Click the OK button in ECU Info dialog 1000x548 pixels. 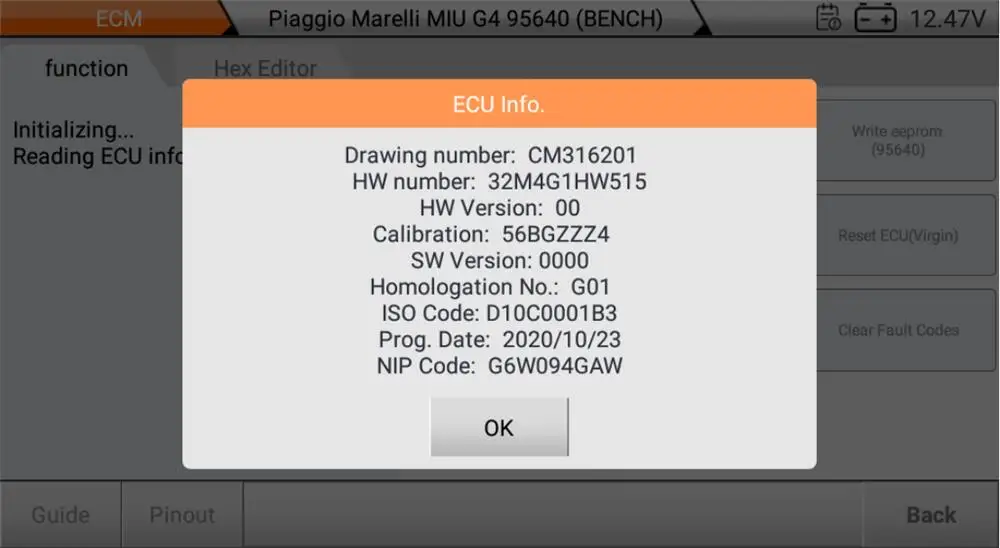tap(499, 427)
